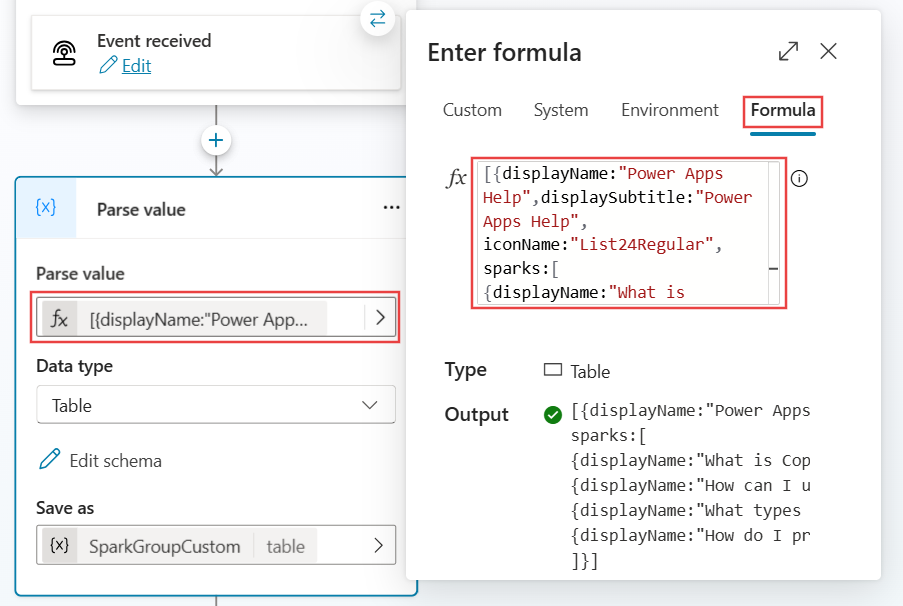903x606 pixels.
Task: Expand the SparkGroupCustom variable picker arrow
Action: tap(379, 546)
